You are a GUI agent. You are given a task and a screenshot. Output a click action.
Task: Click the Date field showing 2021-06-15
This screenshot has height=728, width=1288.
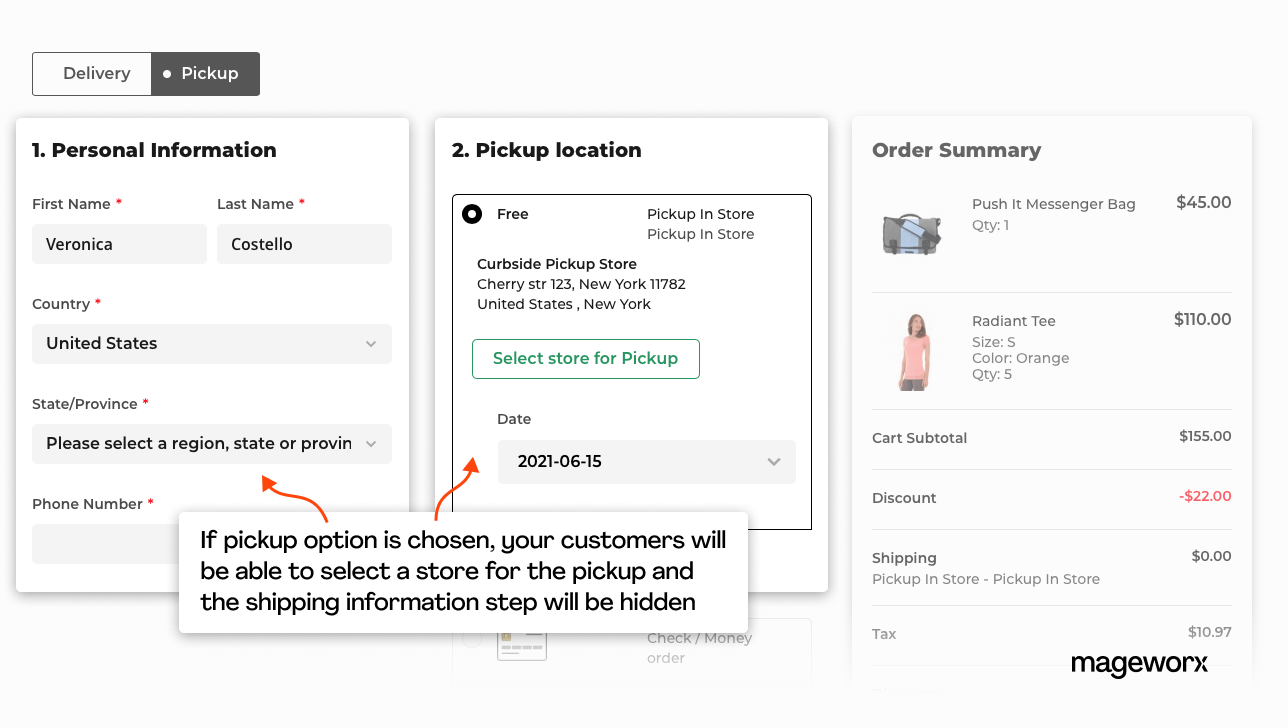click(646, 461)
